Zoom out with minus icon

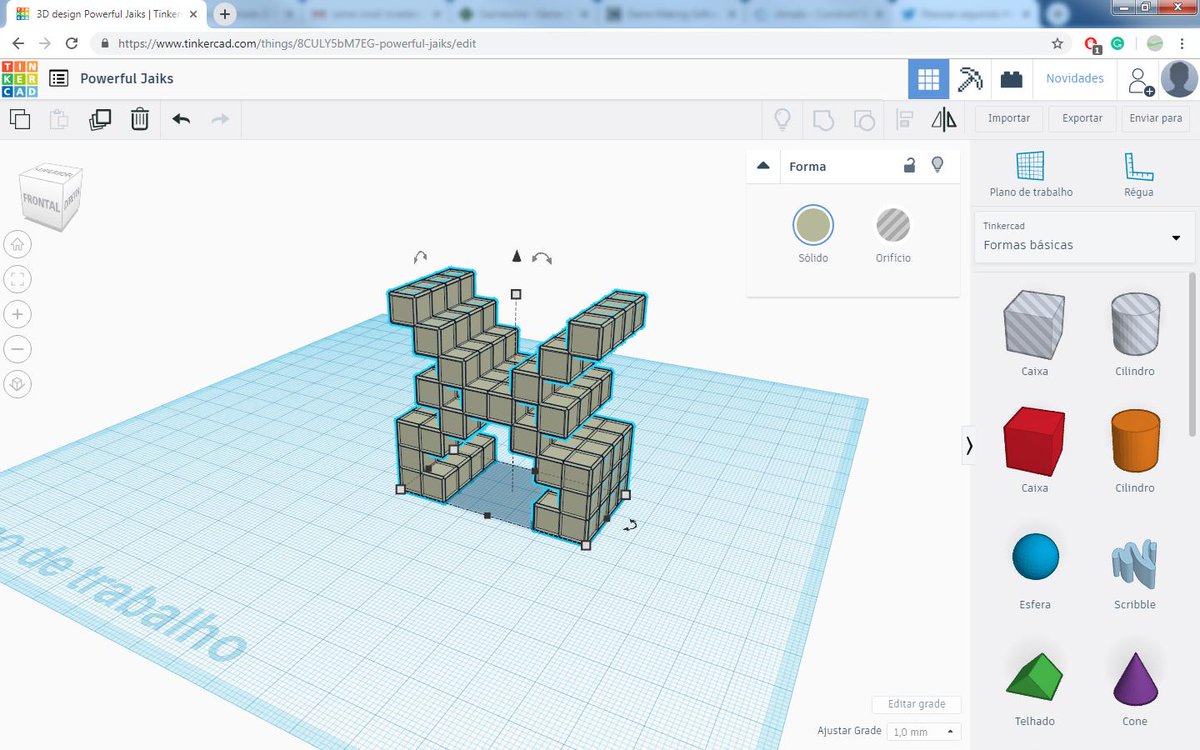[x=18, y=349]
